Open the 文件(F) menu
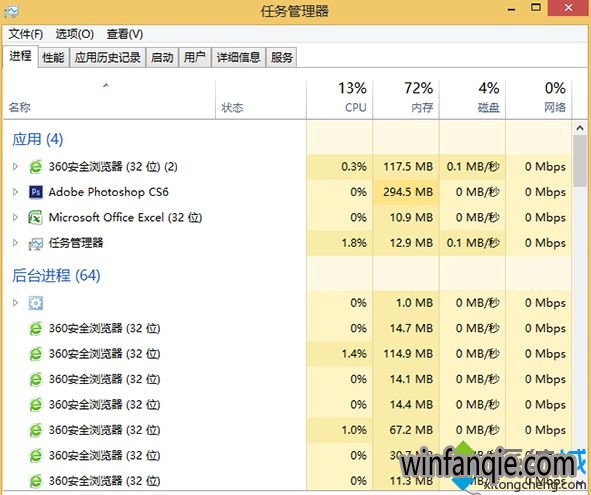591x495 pixels. click(x=26, y=34)
